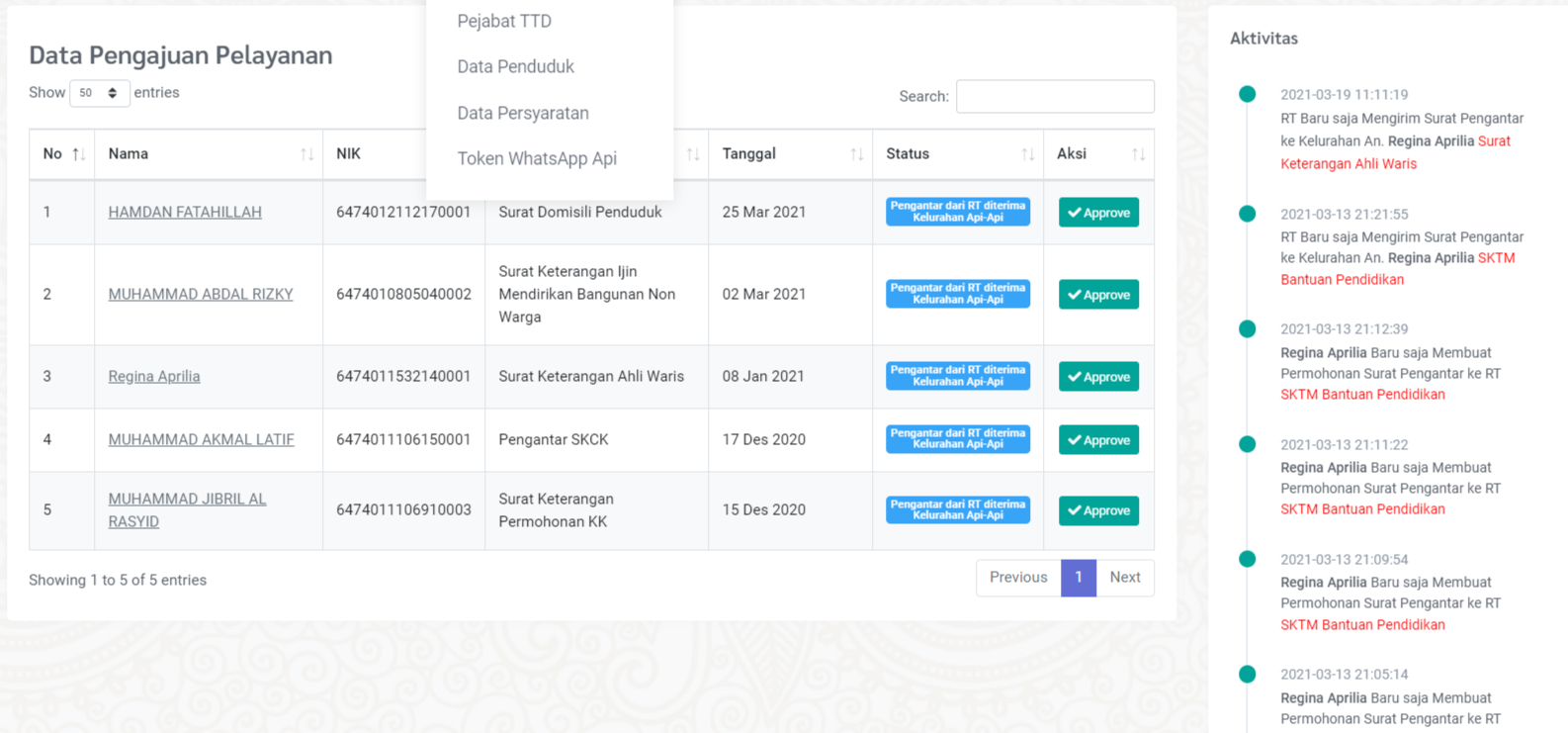Screen dimensions: 1568x733
Task: Click the date 15 Des 2020
Action: pyautogui.click(x=764, y=509)
